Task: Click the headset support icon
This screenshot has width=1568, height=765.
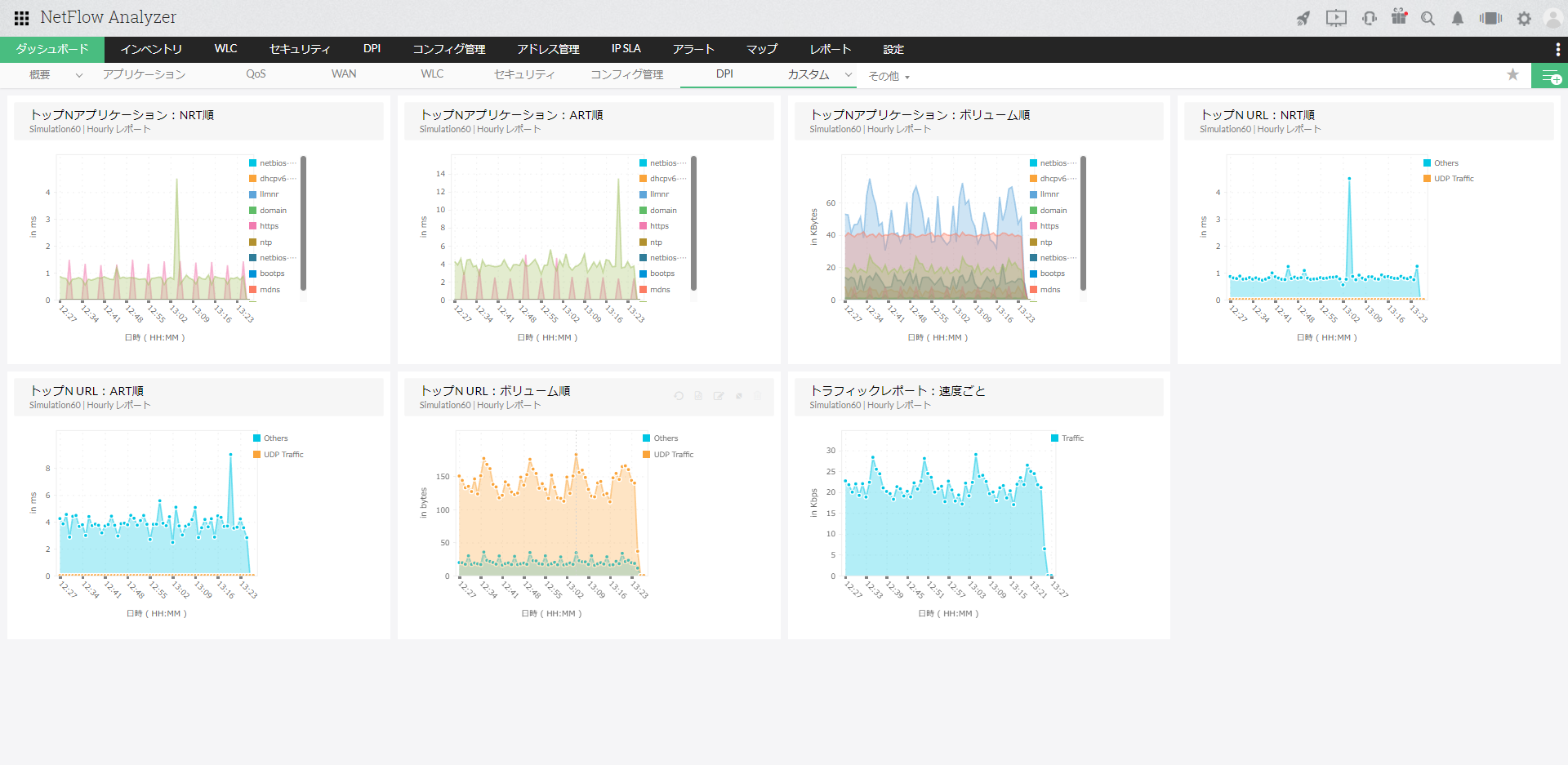Action: tap(1370, 18)
